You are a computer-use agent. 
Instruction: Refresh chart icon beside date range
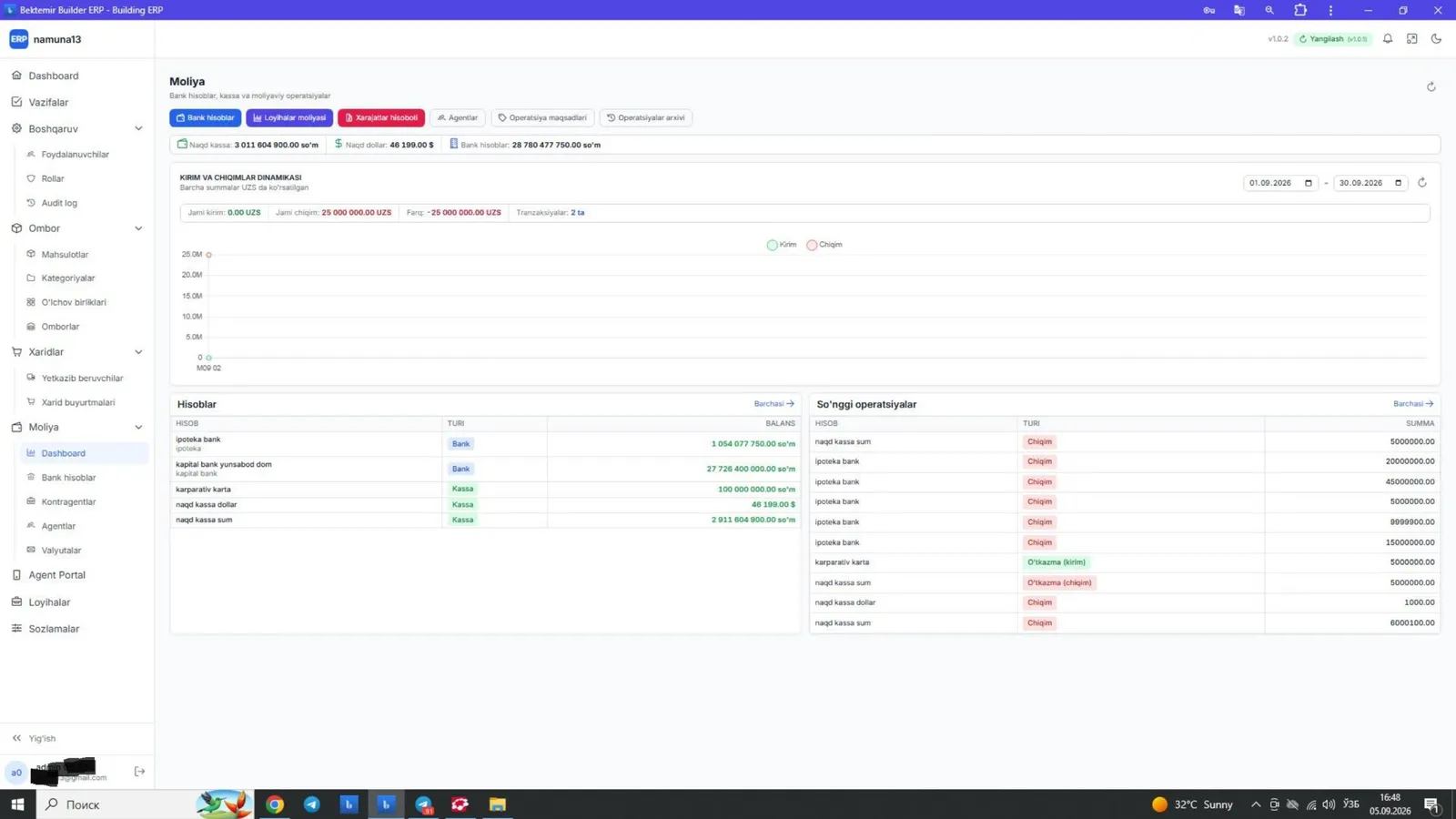click(1422, 183)
